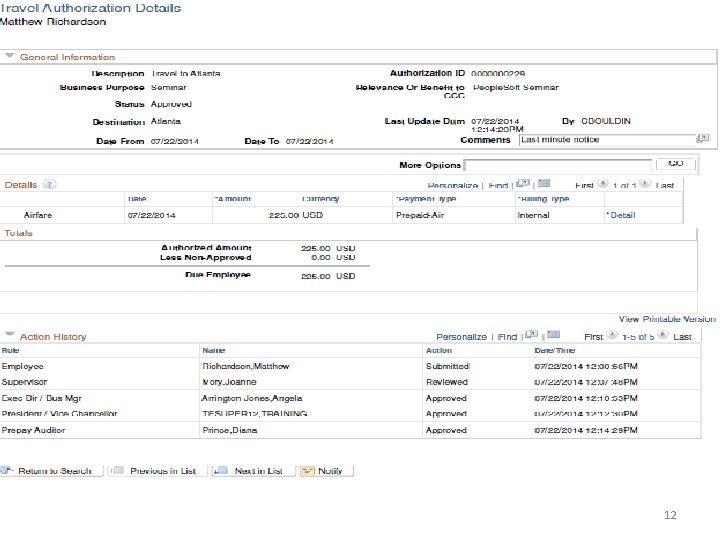Show previous row arrow in Details grid
This screenshot has width=720, height=540.
click(602, 184)
